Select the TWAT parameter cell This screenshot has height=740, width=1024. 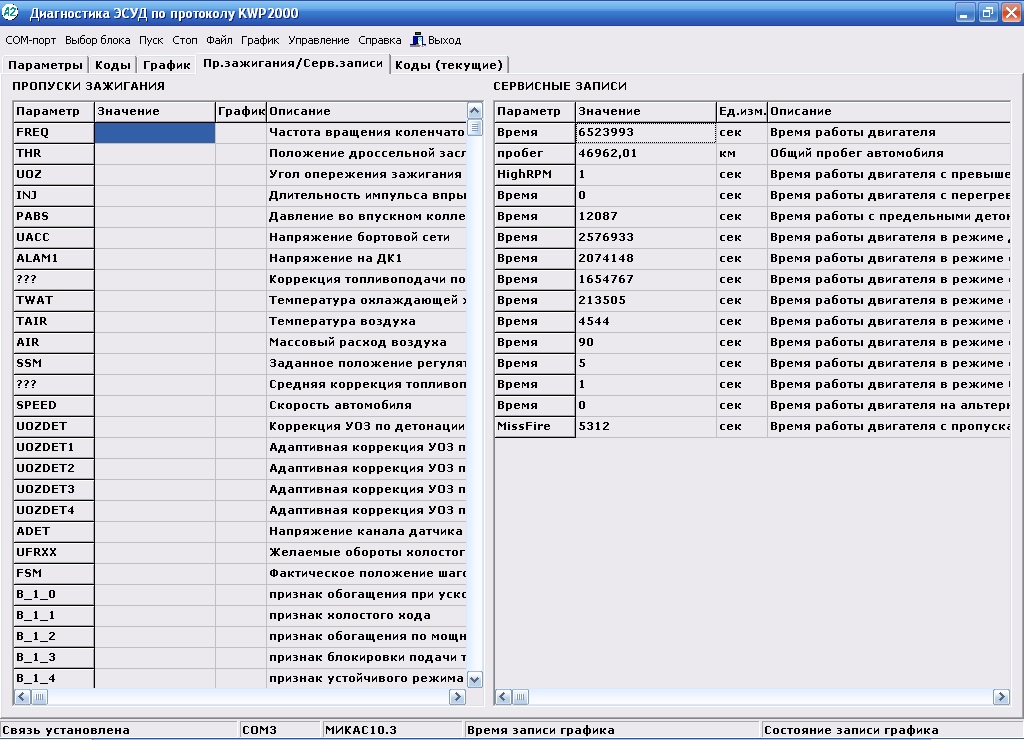[54, 300]
